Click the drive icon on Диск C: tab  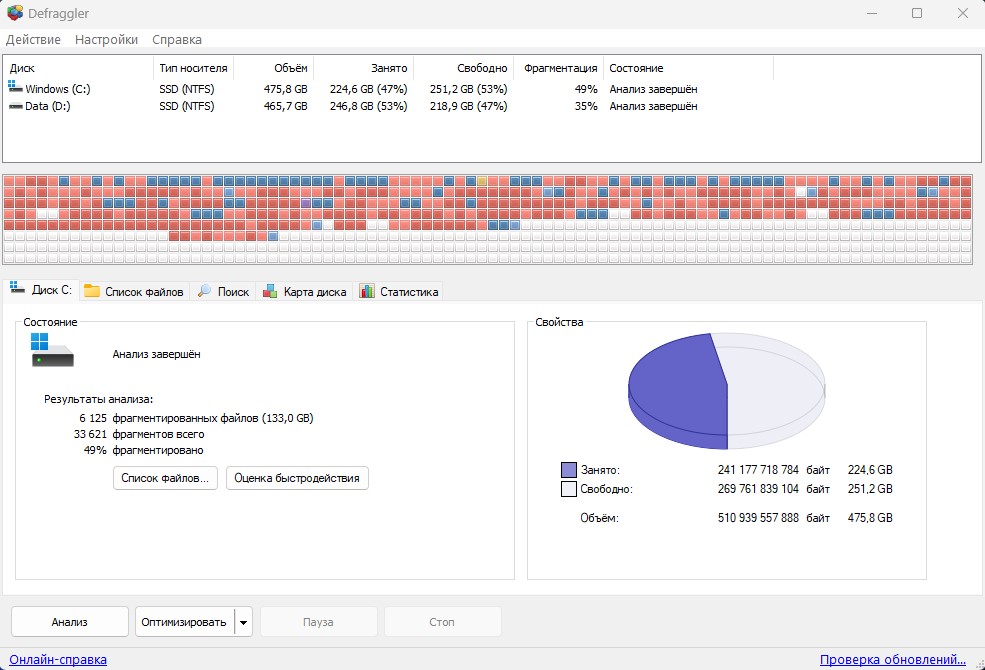click(17, 288)
